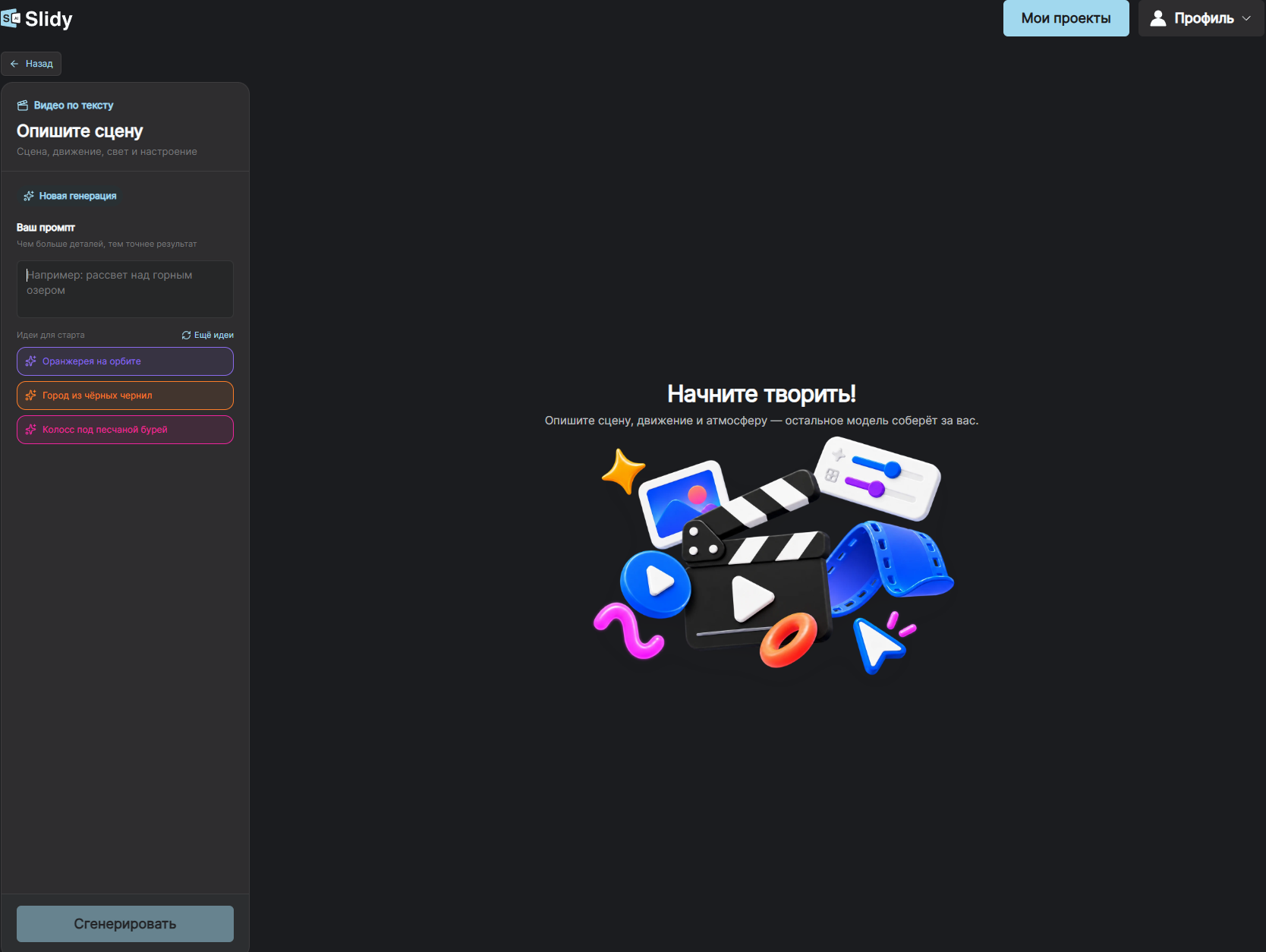Click the Профиль chevron arrow
Viewport: 1266px width, 952px height.
click(1246, 18)
